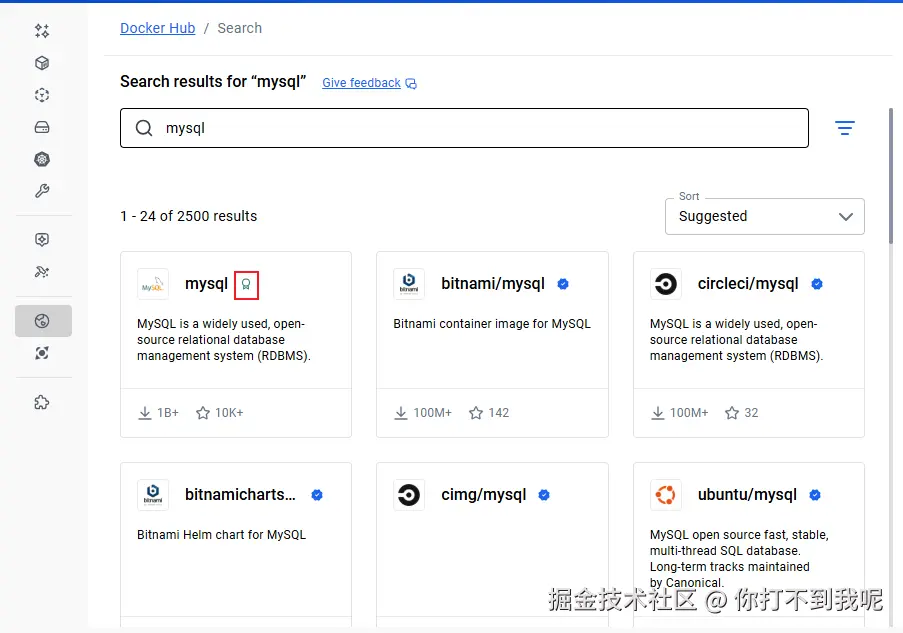Click the 100M+ downloads on circleci/mysql
Viewport: 903px width, 633px height.
[x=689, y=413]
